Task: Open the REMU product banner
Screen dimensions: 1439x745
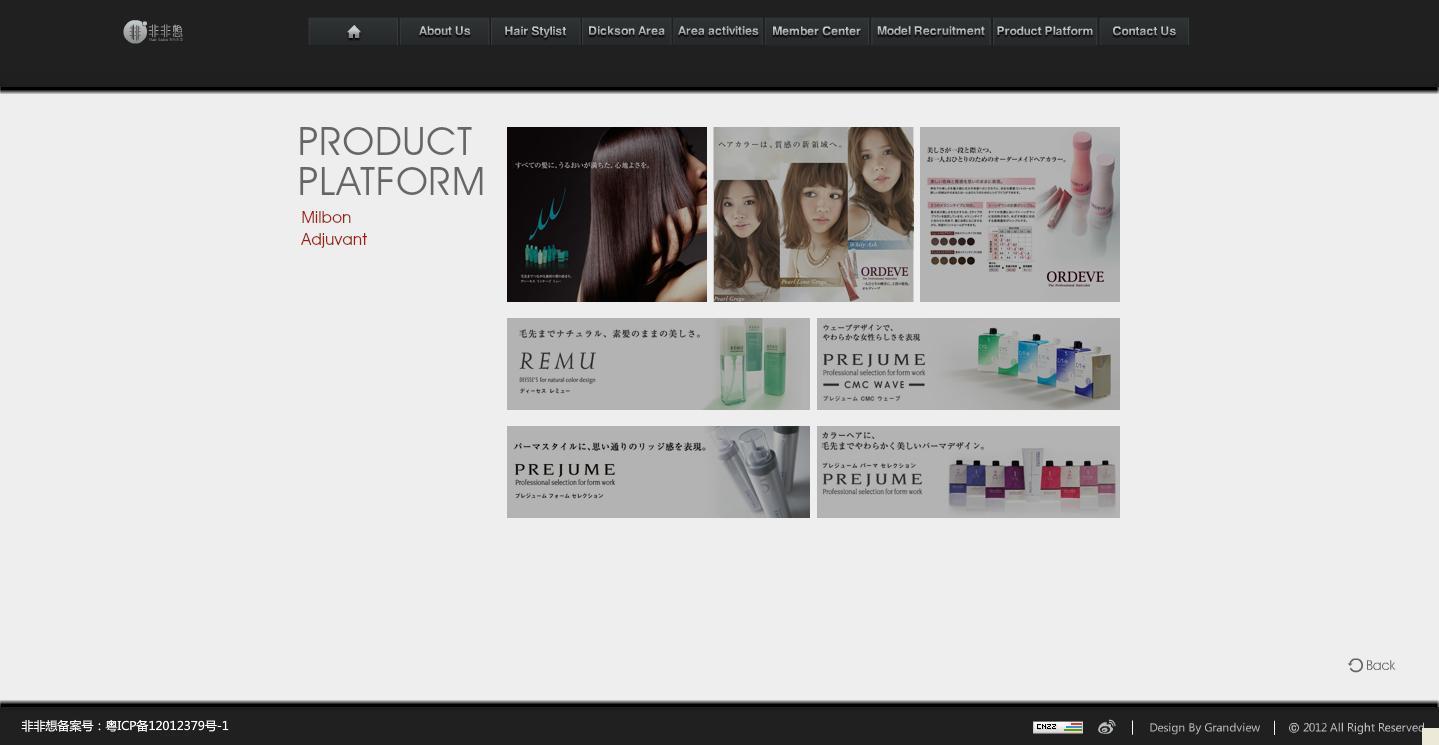Action: point(658,364)
